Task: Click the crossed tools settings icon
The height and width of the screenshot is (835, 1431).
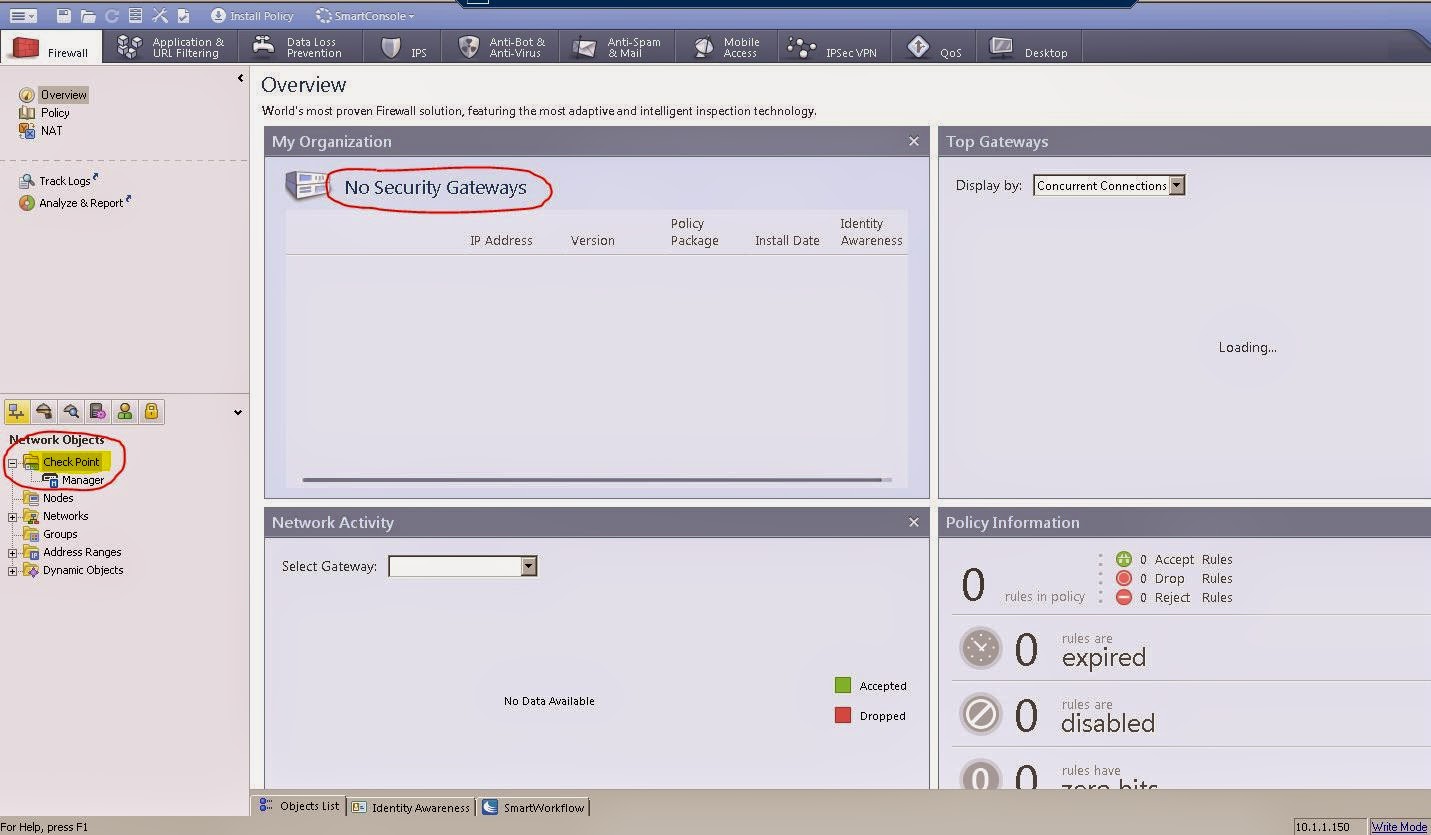Action: (x=159, y=16)
